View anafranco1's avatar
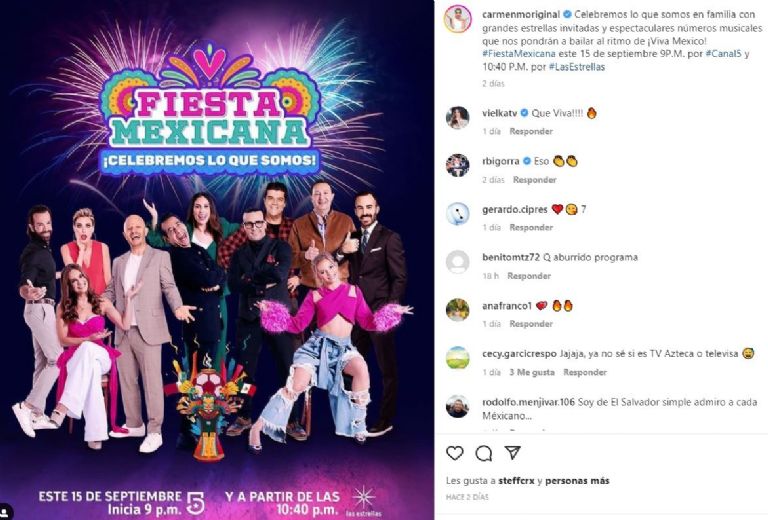768x520 pixels. point(457,310)
